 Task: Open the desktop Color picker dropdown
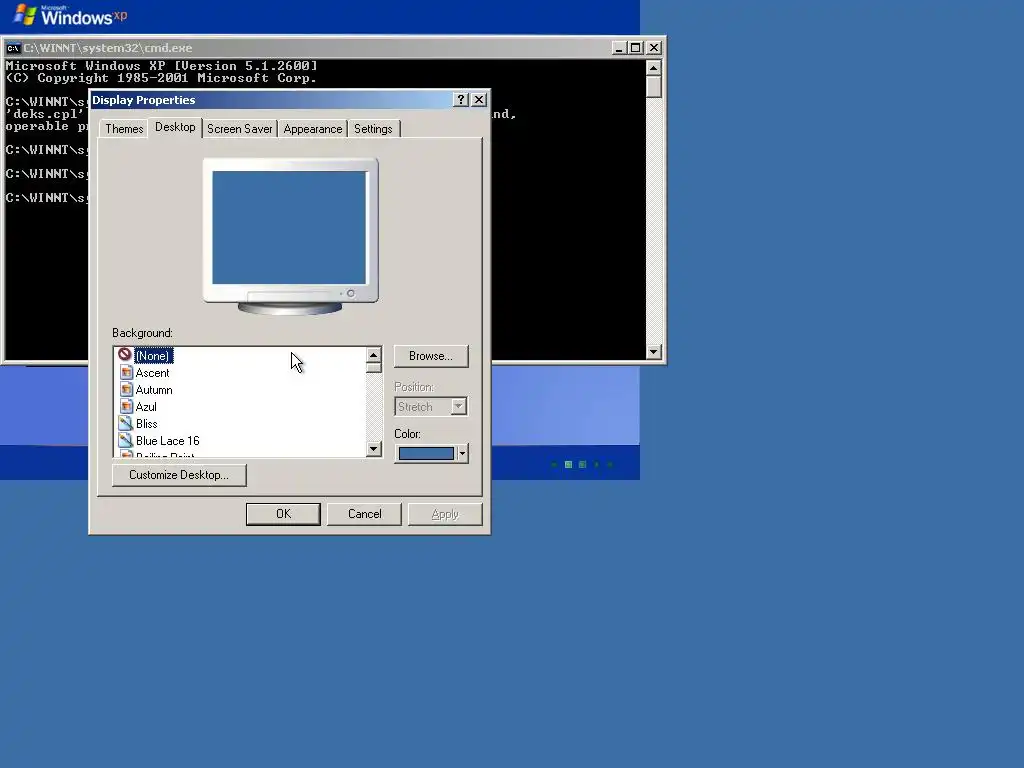tap(431, 453)
